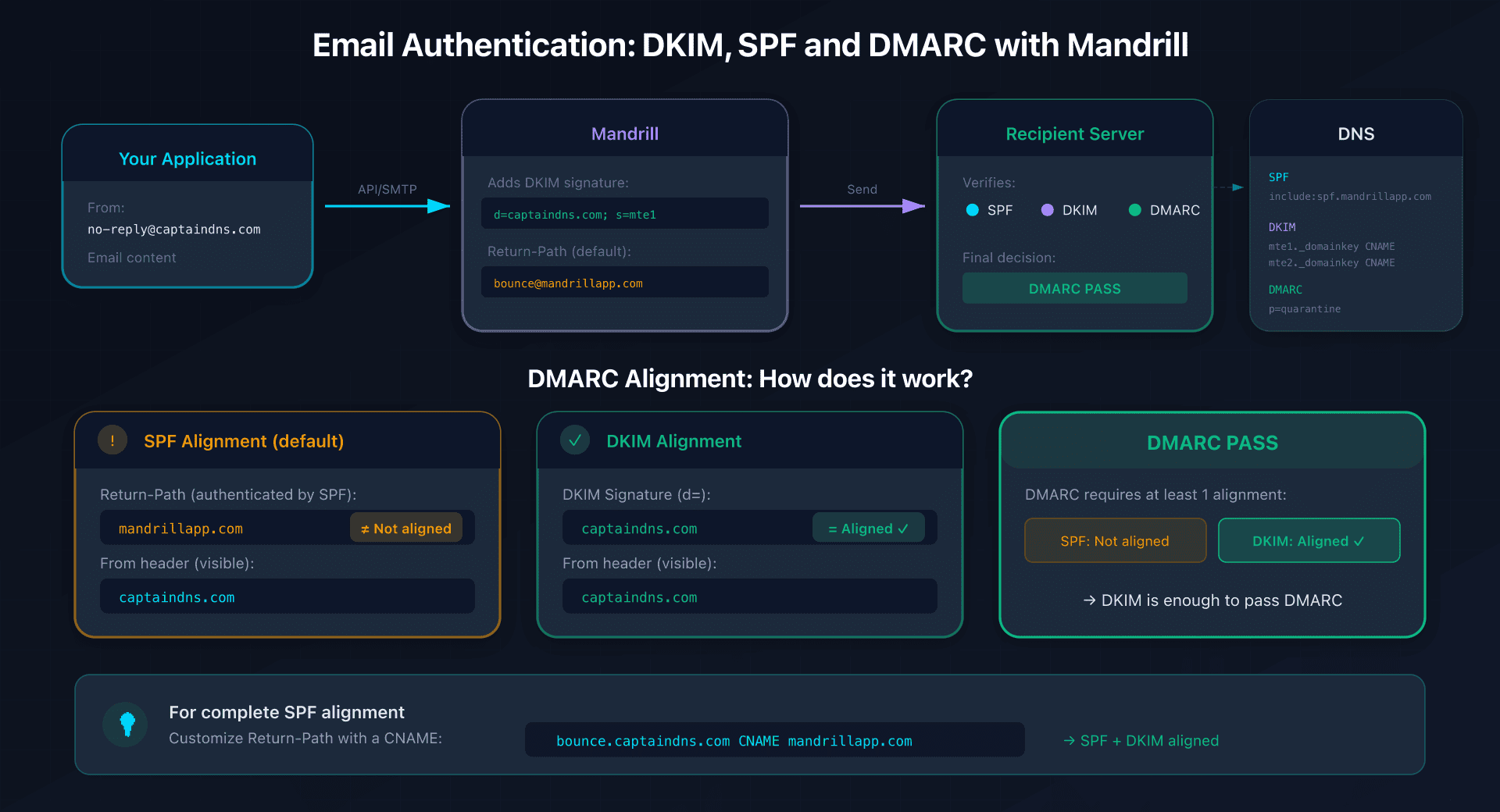Toggle the Aligned badge on DKIM Signature
Viewport: 1500px width, 812px height.
(x=868, y=528)
